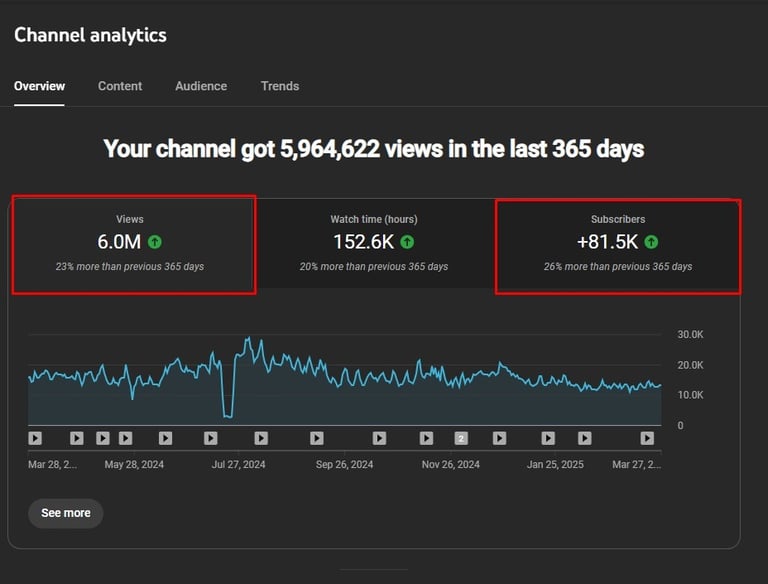The image size is (768, 584).
Task: Click '26% more than previous 365 days'
Action: coord(618,267)
